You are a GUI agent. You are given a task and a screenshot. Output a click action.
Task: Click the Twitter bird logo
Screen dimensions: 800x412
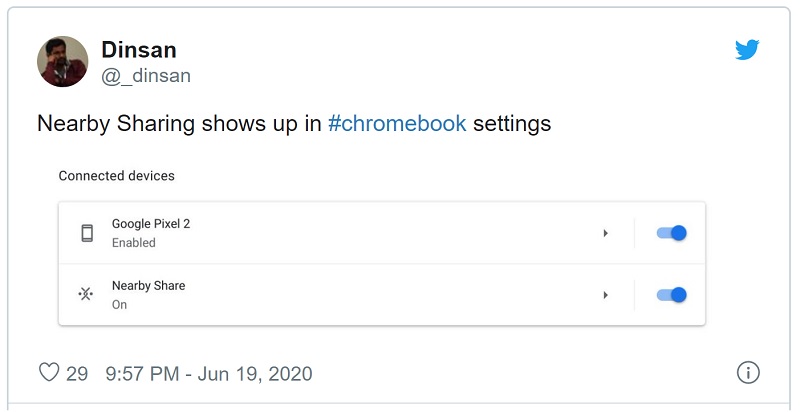(x=748, y=50)
